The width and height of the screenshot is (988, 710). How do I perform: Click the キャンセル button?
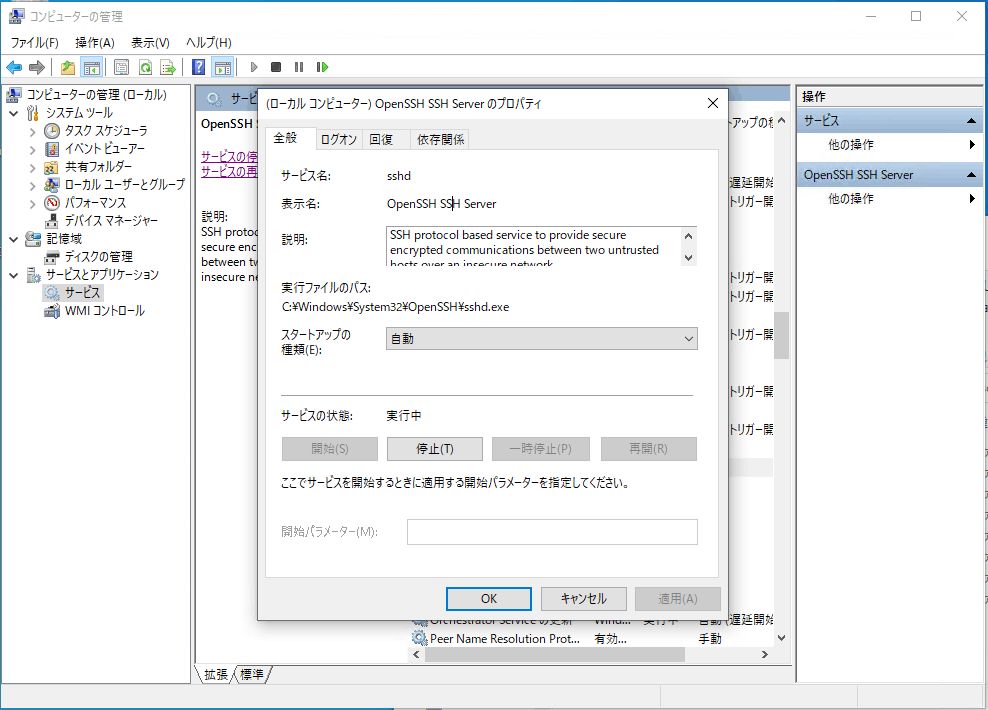point(584,599)
